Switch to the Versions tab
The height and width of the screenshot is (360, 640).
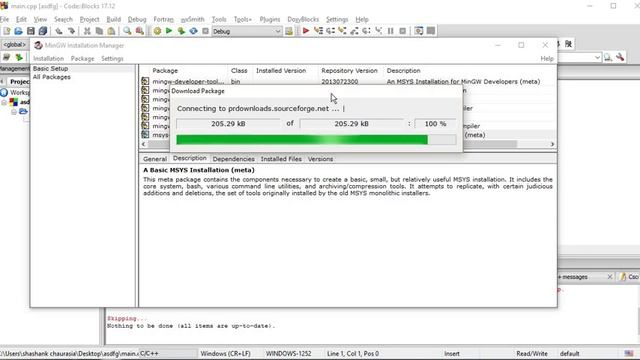coord(320,159)
